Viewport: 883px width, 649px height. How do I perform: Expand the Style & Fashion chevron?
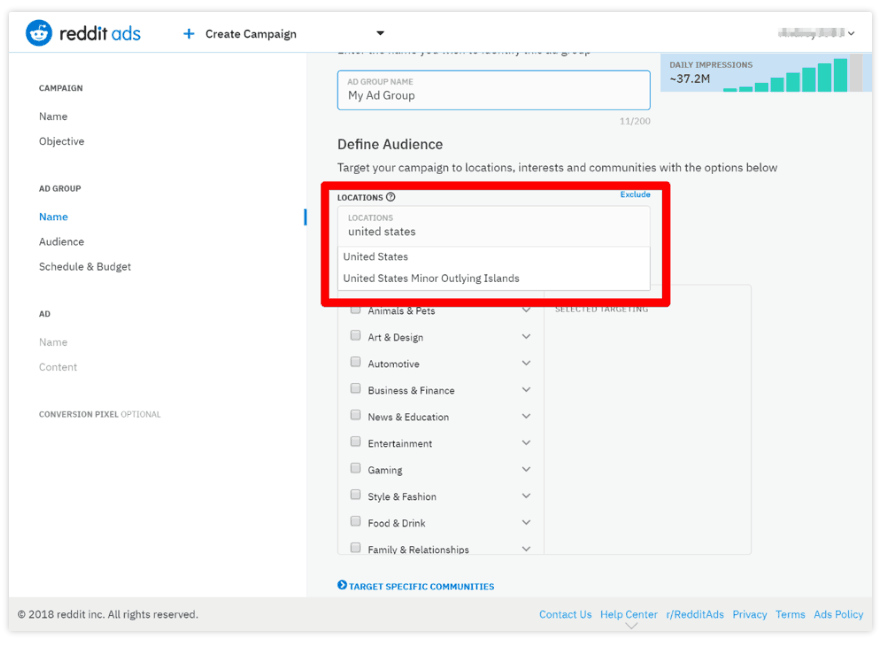coord(526,496)
